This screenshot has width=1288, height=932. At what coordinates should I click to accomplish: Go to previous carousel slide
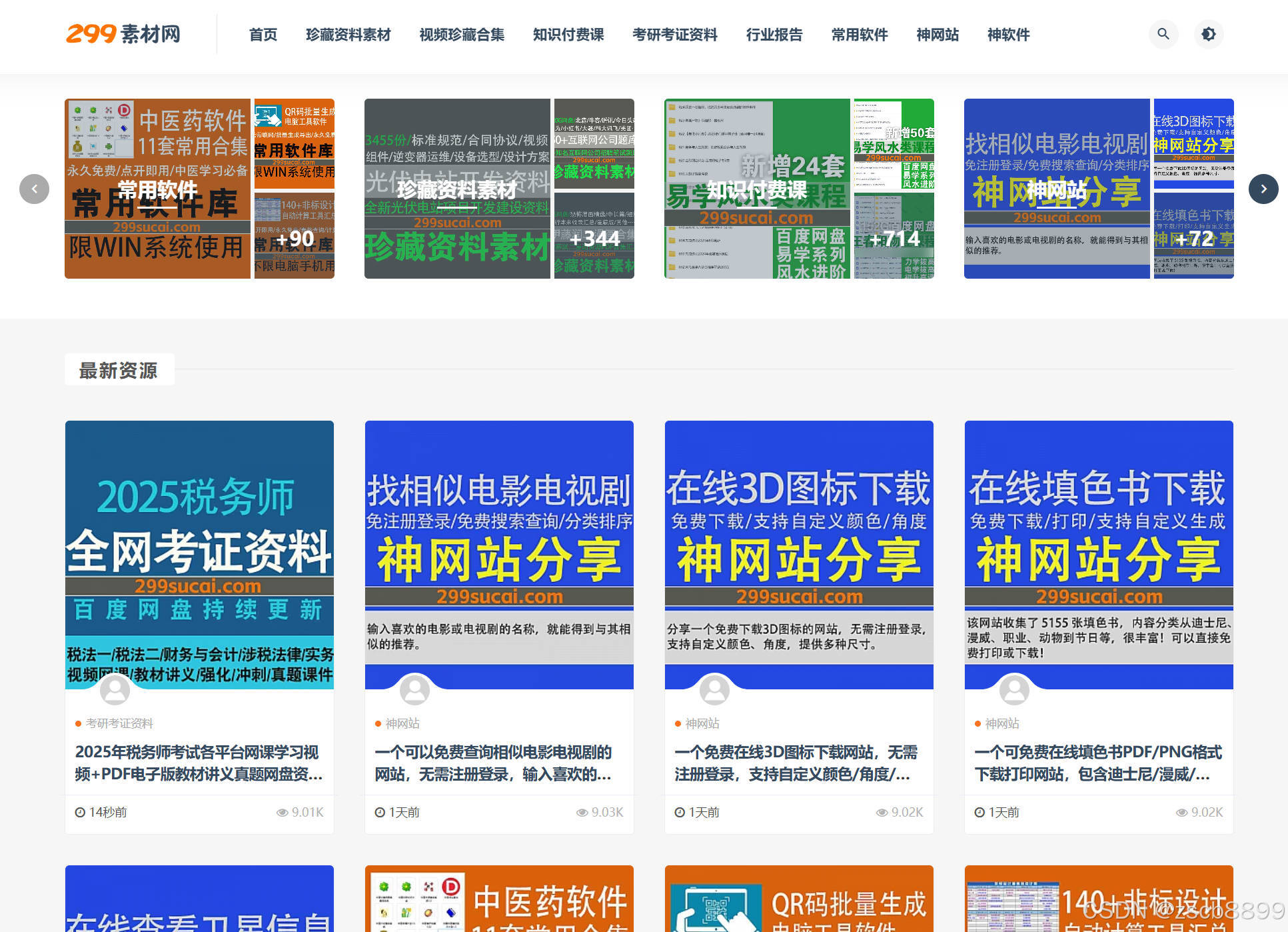(x=34, y=189)
